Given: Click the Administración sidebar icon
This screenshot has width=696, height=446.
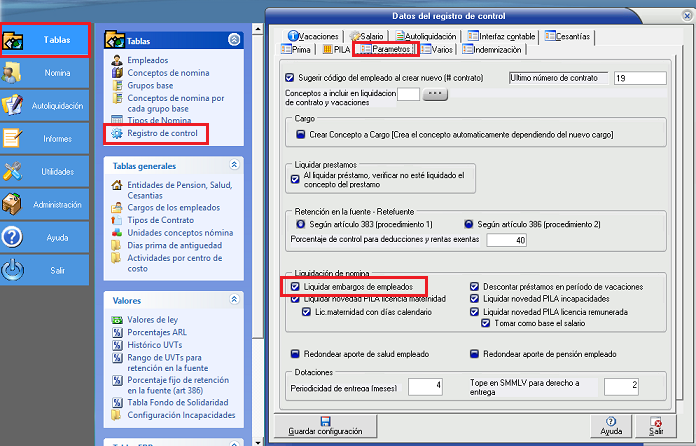Looking at the screenshot, I should 14,204.
